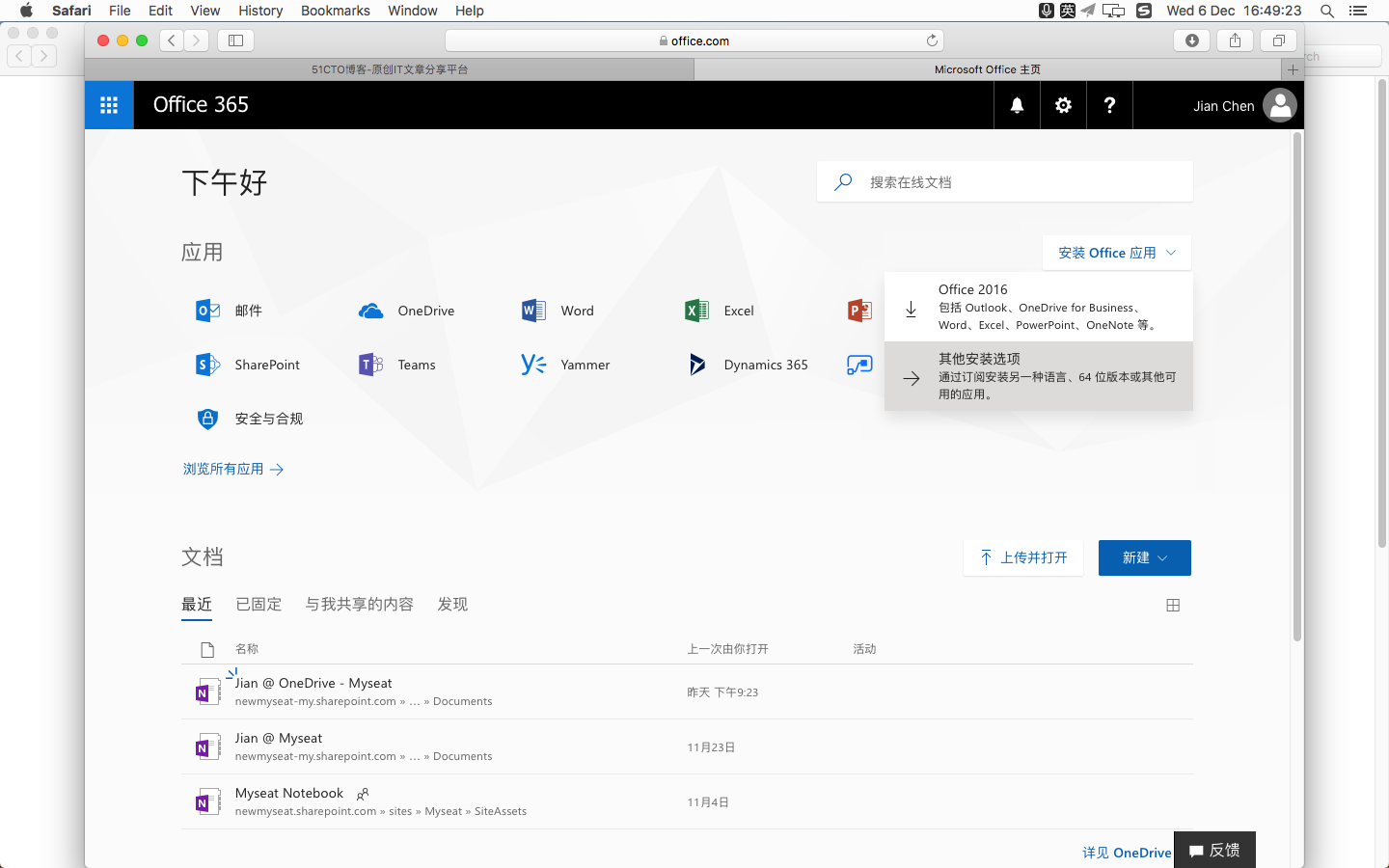
Task: Click Upload and open button
Action: click(1023, 557)
